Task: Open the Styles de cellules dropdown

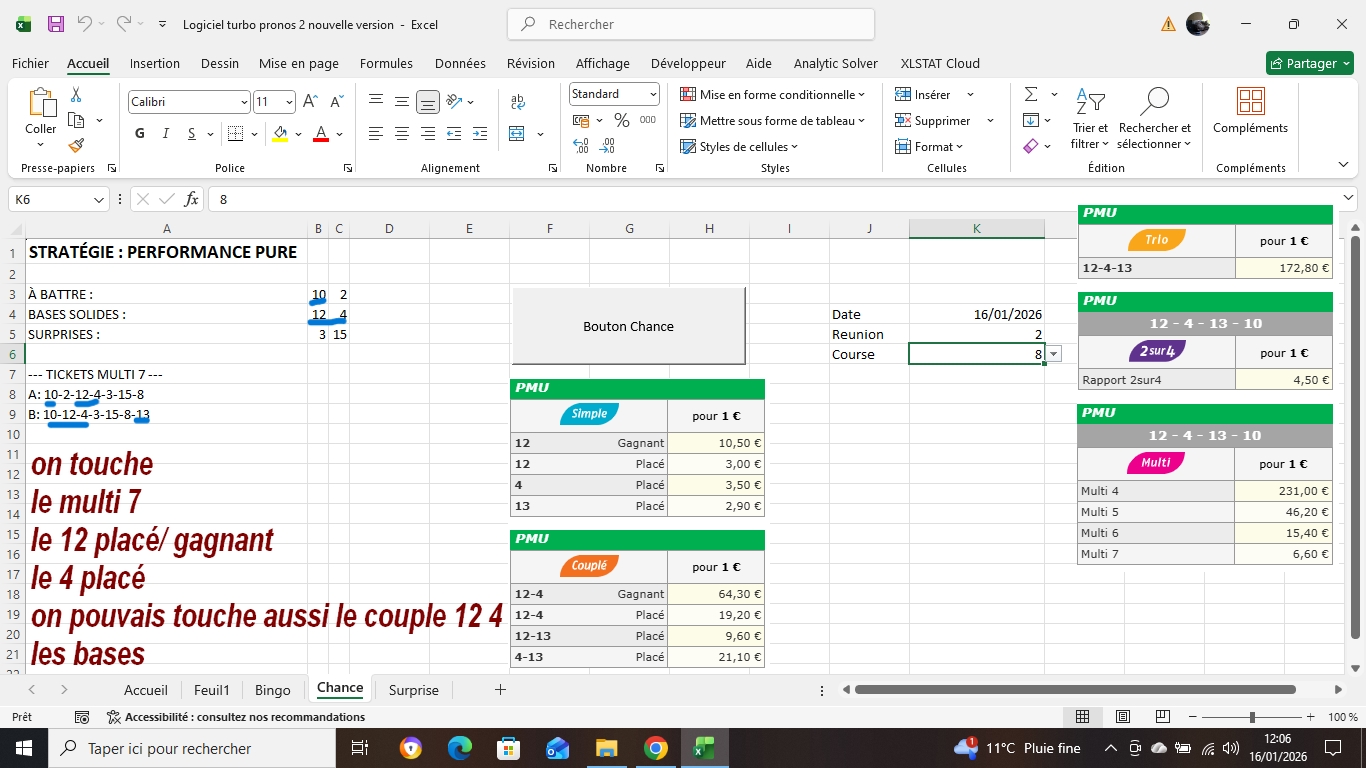Action: (740, 146)
